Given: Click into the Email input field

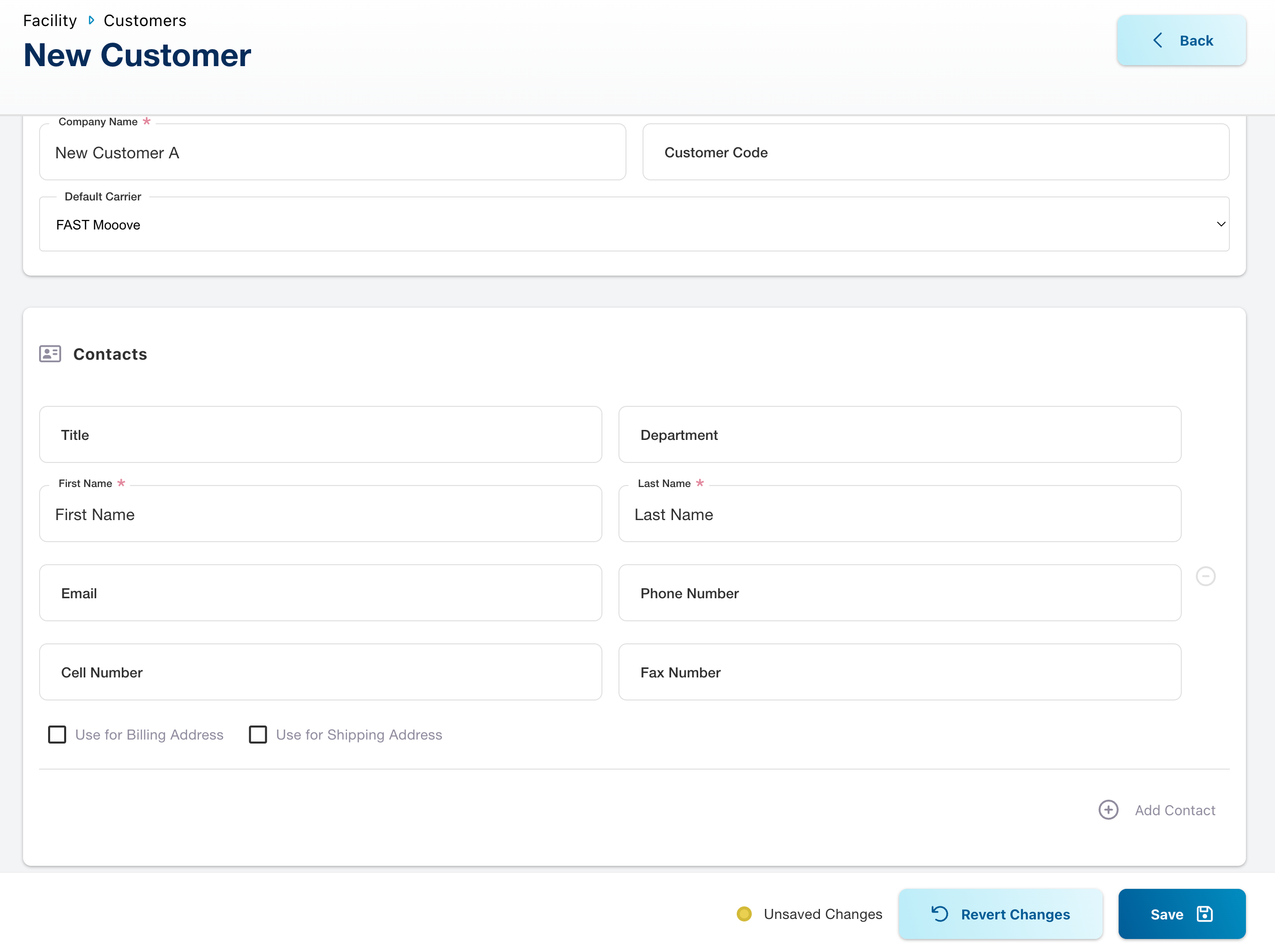Looking at the screenshot, I should 320,593.
